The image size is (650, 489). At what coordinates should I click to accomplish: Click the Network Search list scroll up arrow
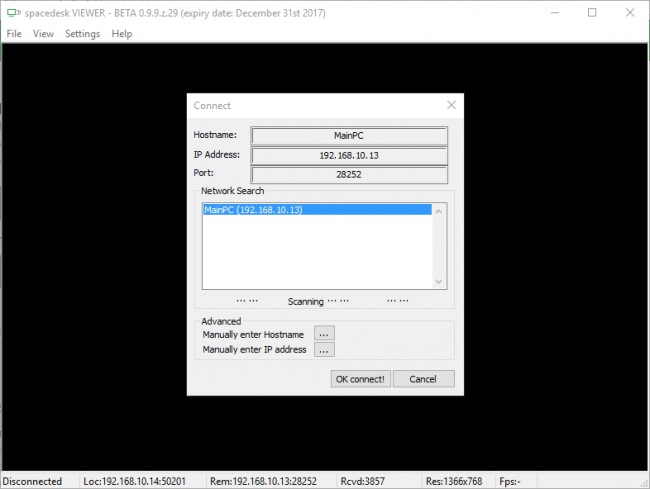coord(439,211)
